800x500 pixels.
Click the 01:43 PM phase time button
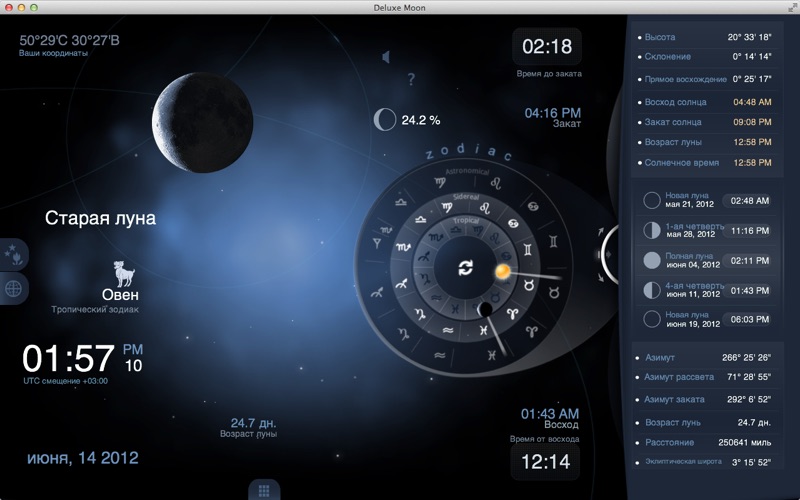tap(749, 290)
